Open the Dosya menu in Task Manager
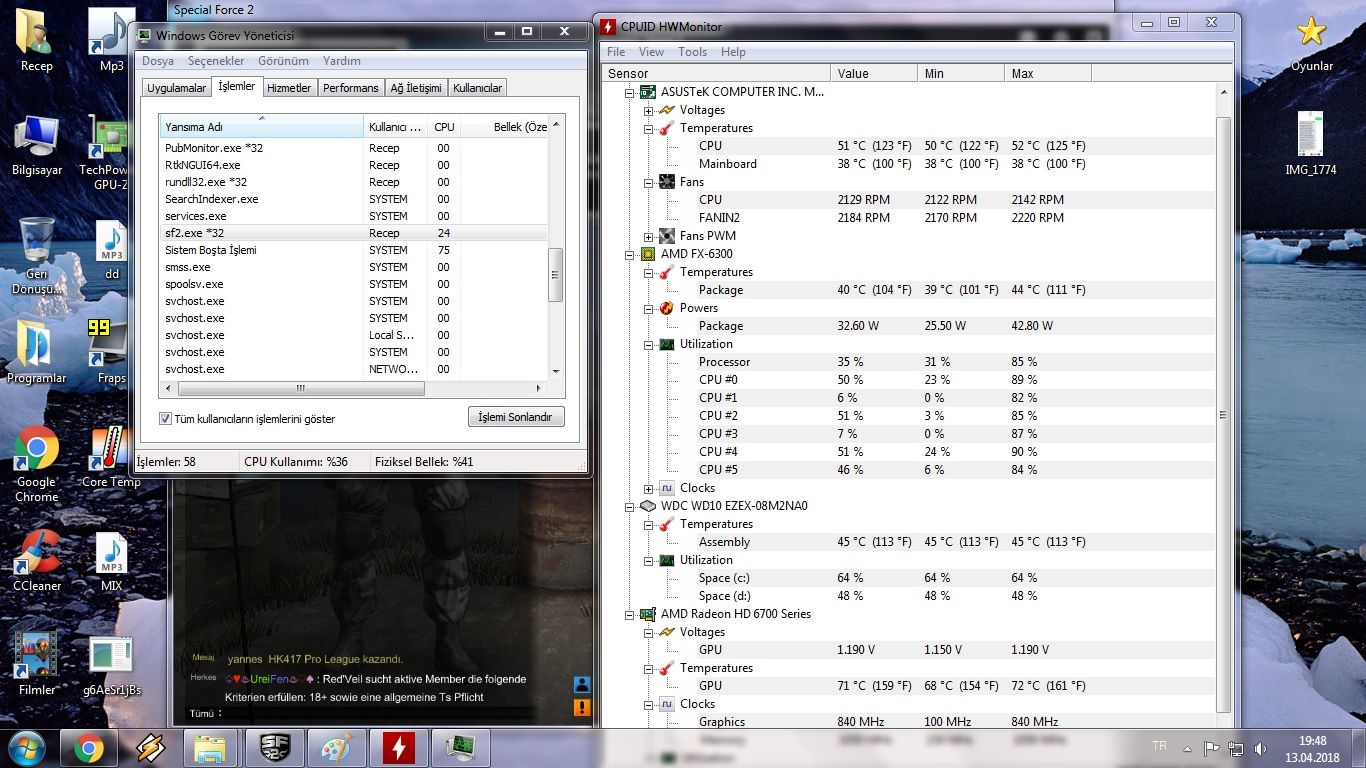The image size is (1366, 768). [158, 61]
